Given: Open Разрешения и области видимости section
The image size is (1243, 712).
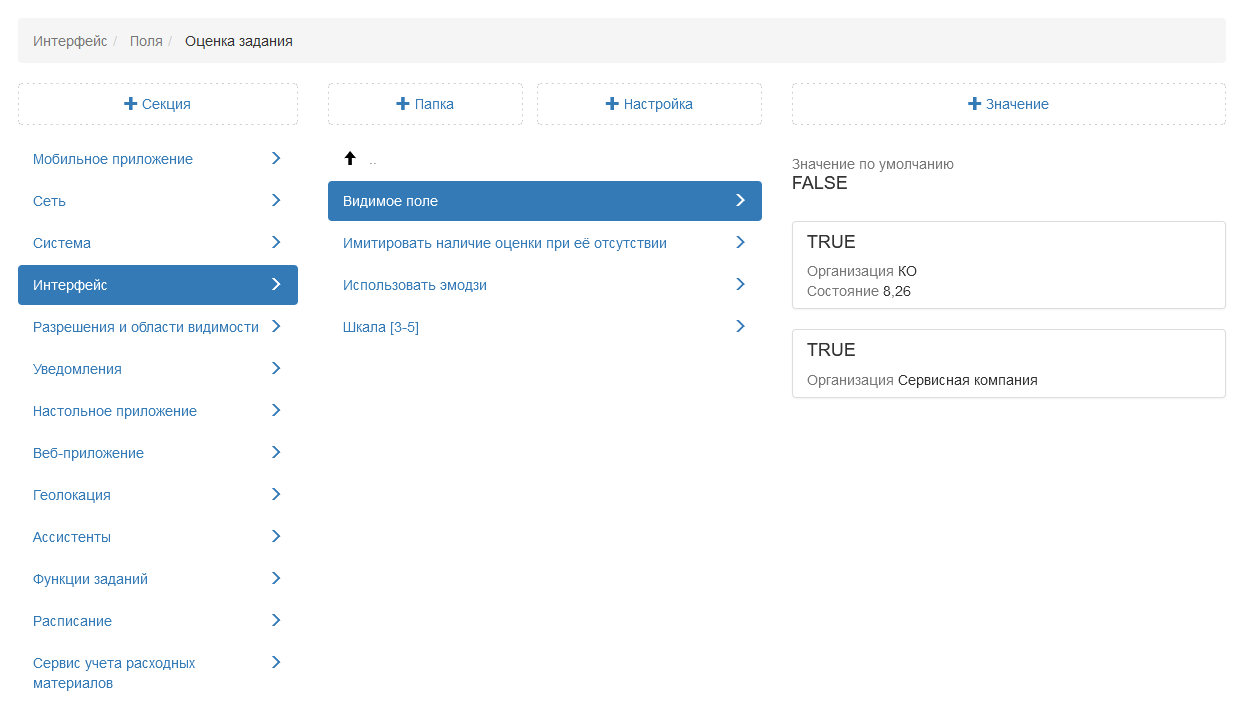Looking at the screenshot, I should (x=146, y=327).
